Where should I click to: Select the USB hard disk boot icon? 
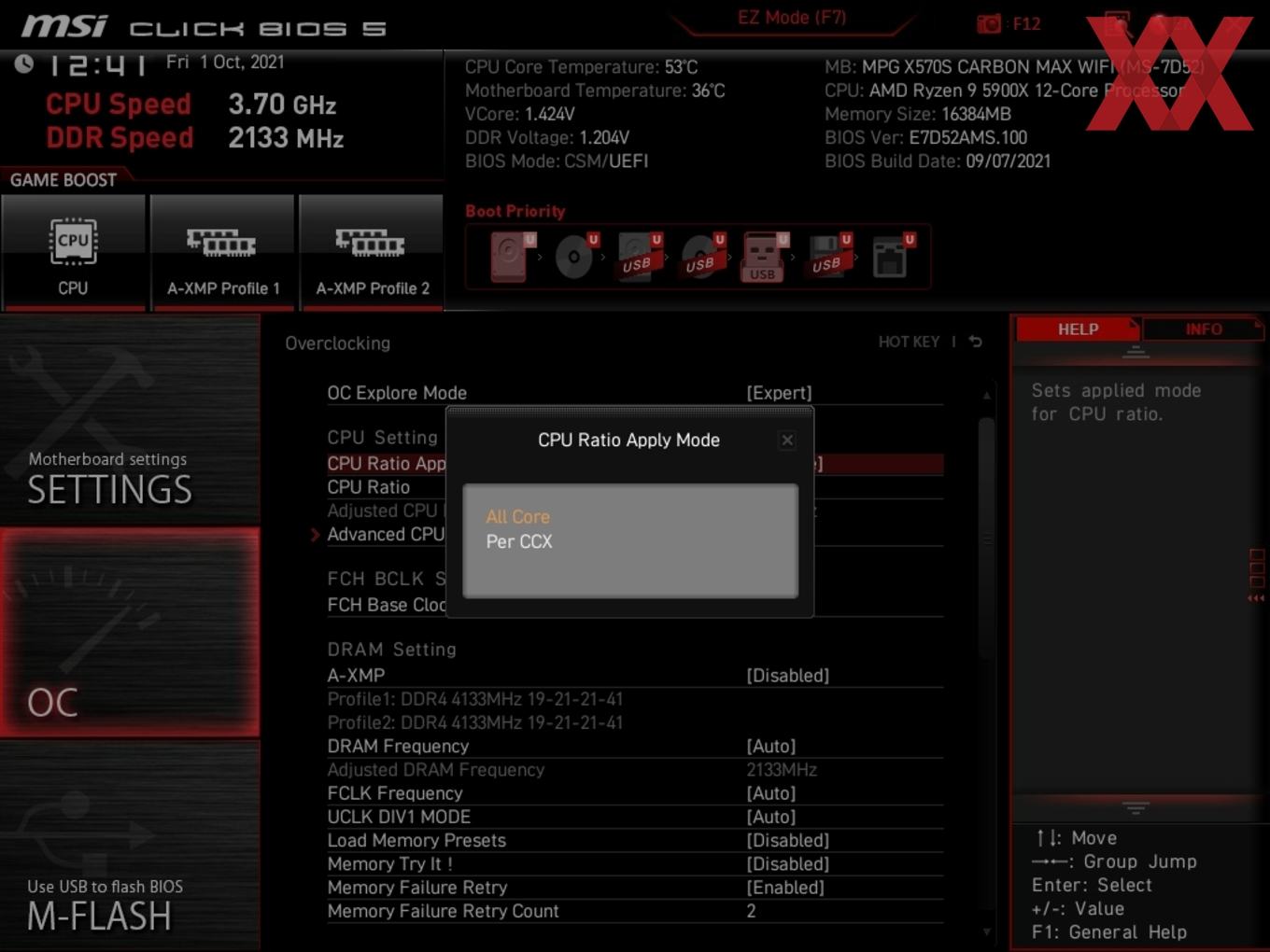coord(639,256)
